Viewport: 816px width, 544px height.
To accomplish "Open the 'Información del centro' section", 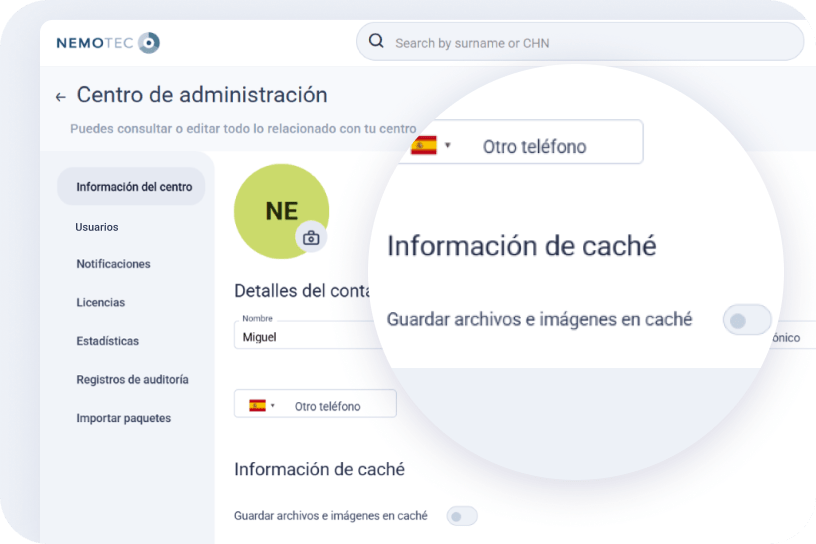I will pyautogui.click(x=131, y=186).
